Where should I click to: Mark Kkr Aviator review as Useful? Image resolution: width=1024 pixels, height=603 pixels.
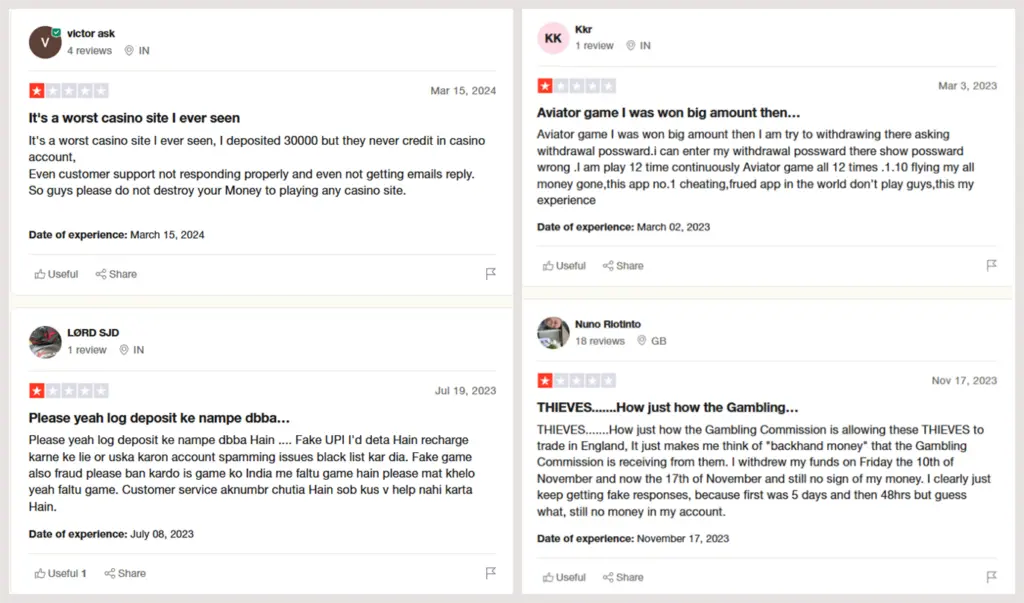pos(564,266)
